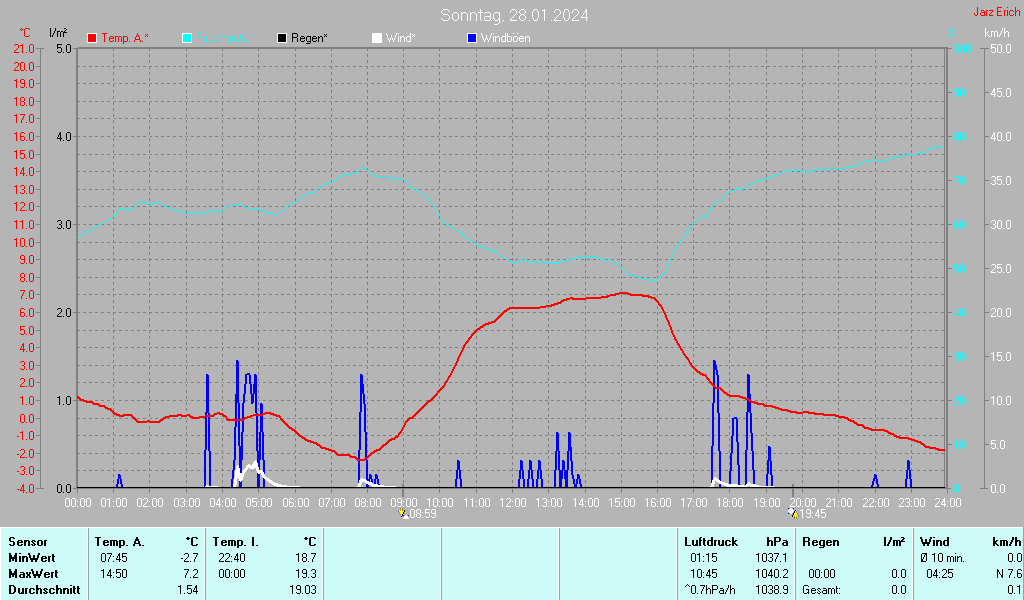Click the 'km/h' unit label above wind axis
1024x600 pixels.
point(997,33)
